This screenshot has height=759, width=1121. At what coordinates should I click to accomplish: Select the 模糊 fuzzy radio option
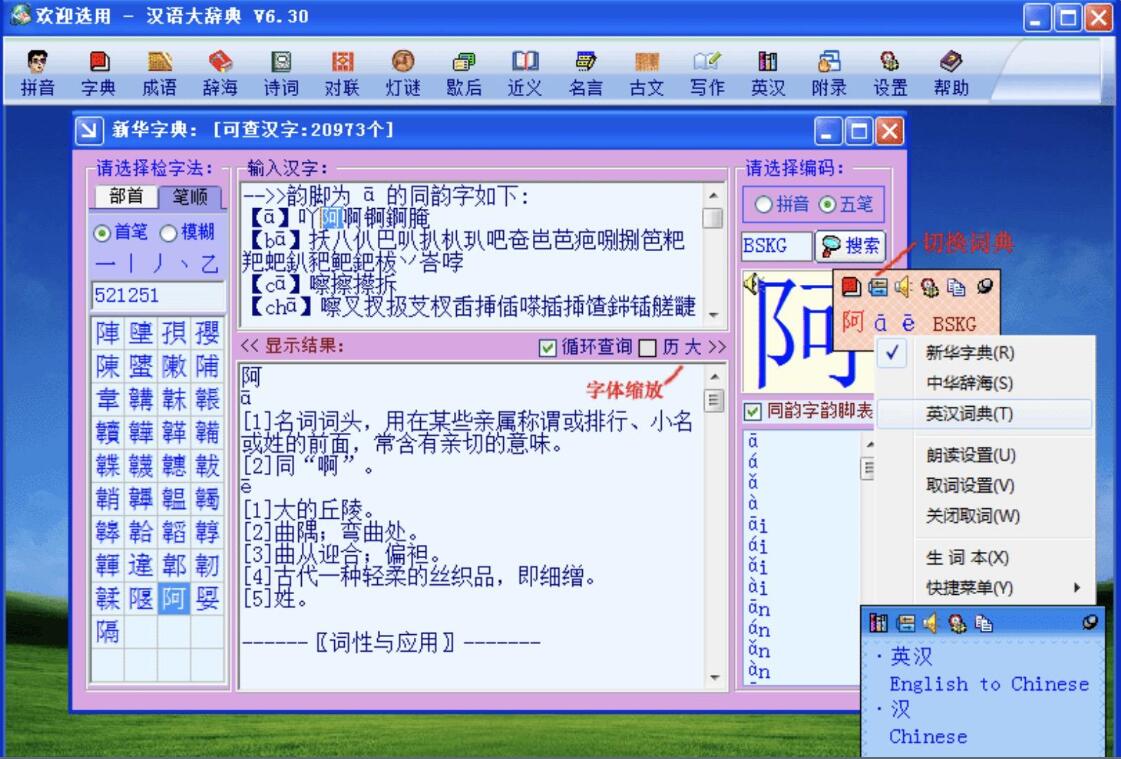click(168, 232)
